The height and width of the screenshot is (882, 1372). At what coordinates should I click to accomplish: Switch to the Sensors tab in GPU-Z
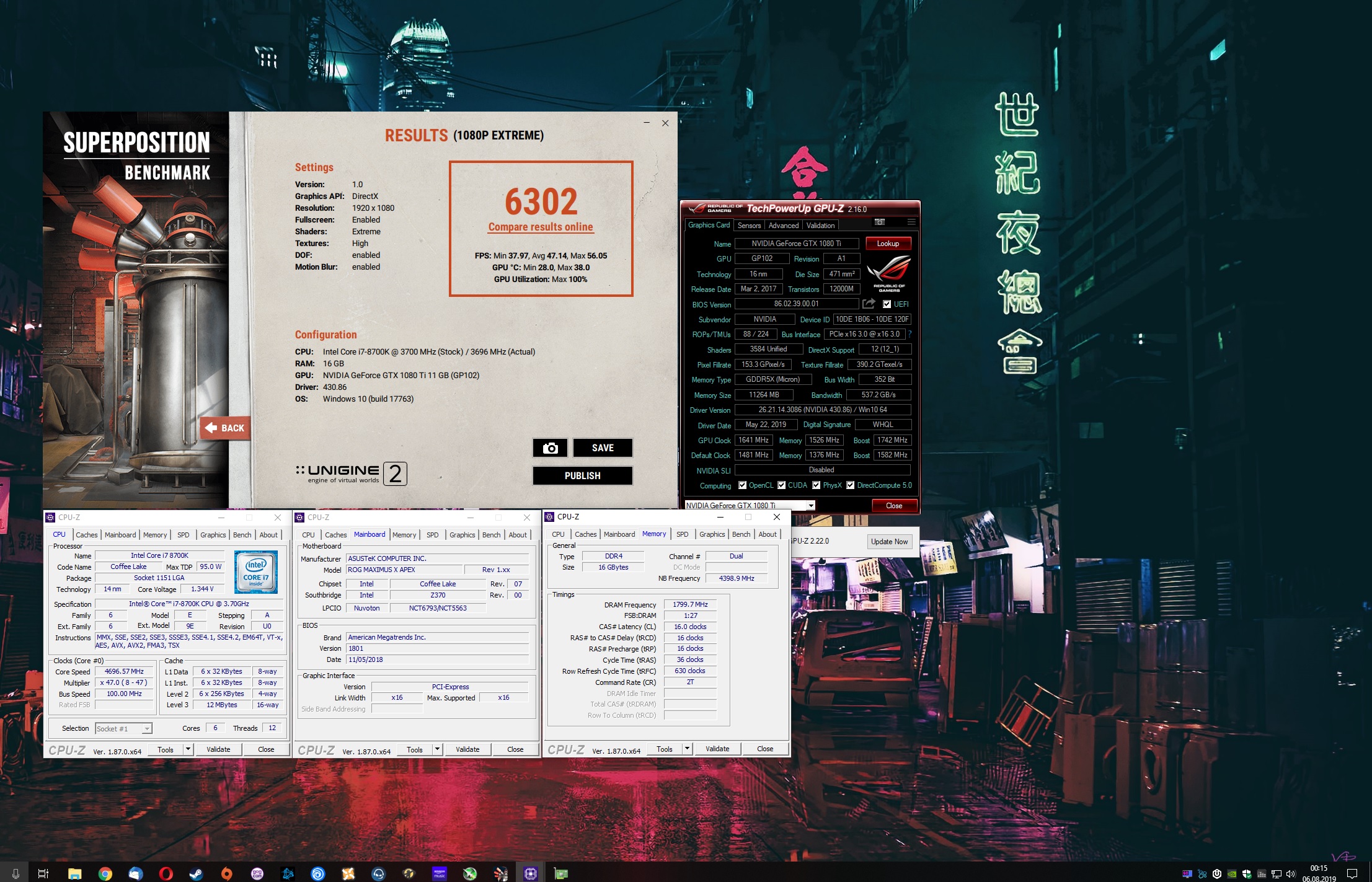pos(749,225)
